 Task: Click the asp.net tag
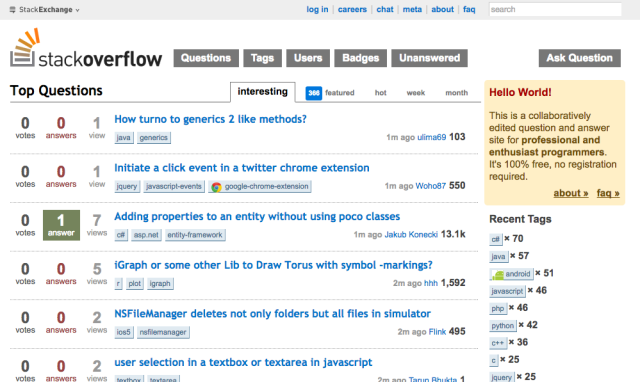(146, 235)
